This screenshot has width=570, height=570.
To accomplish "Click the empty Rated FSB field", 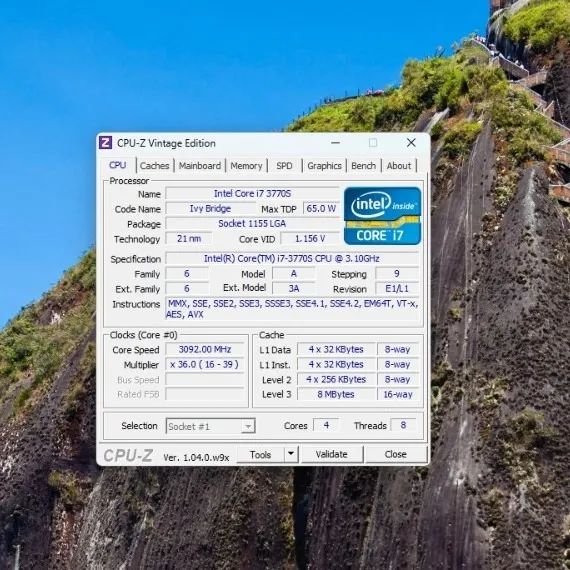I will click(x=205, y=394).
